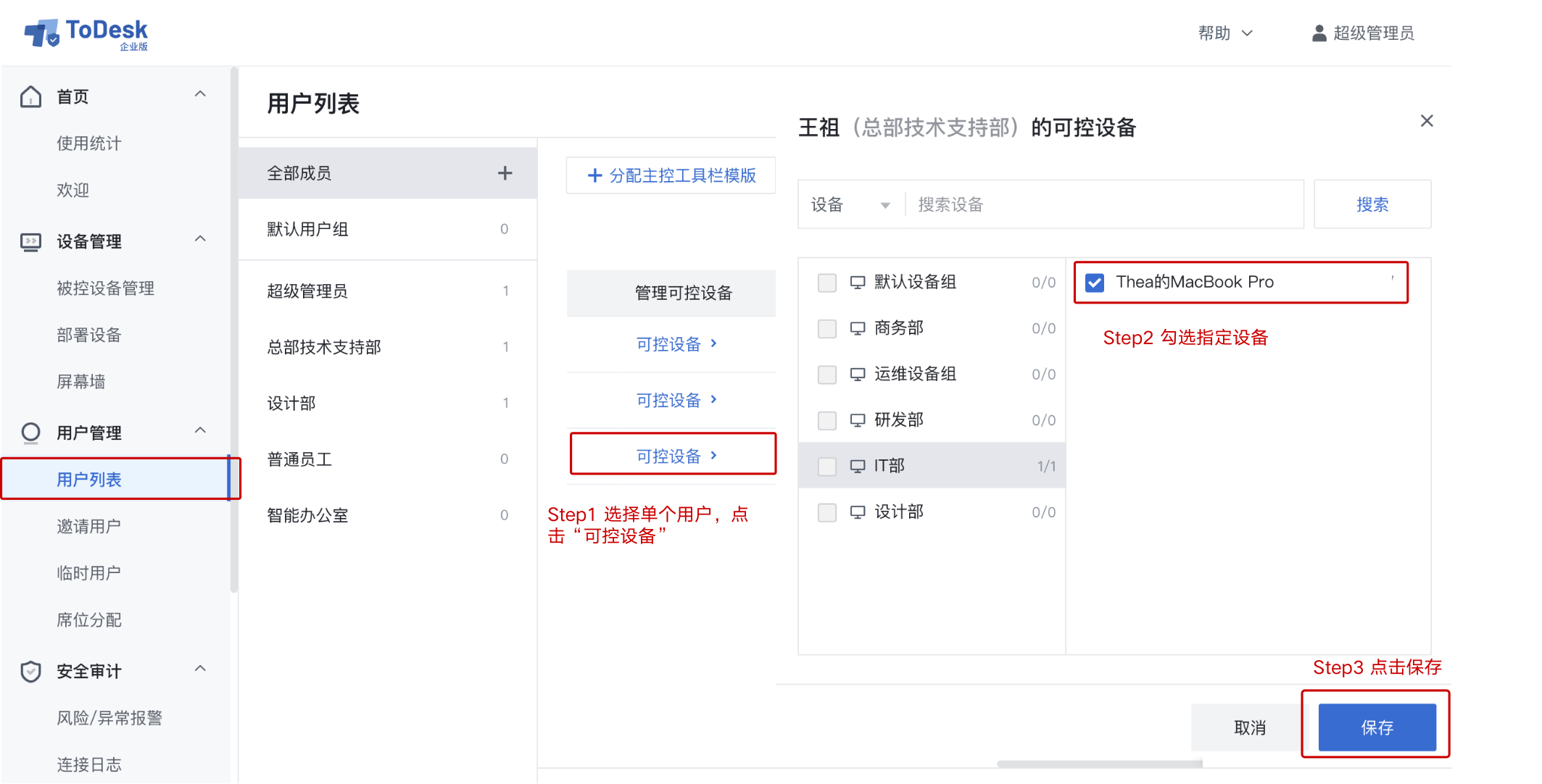Collapse the 首页 sidebar section
Viewport: 1542px width, 784px height.
point(201,94)
